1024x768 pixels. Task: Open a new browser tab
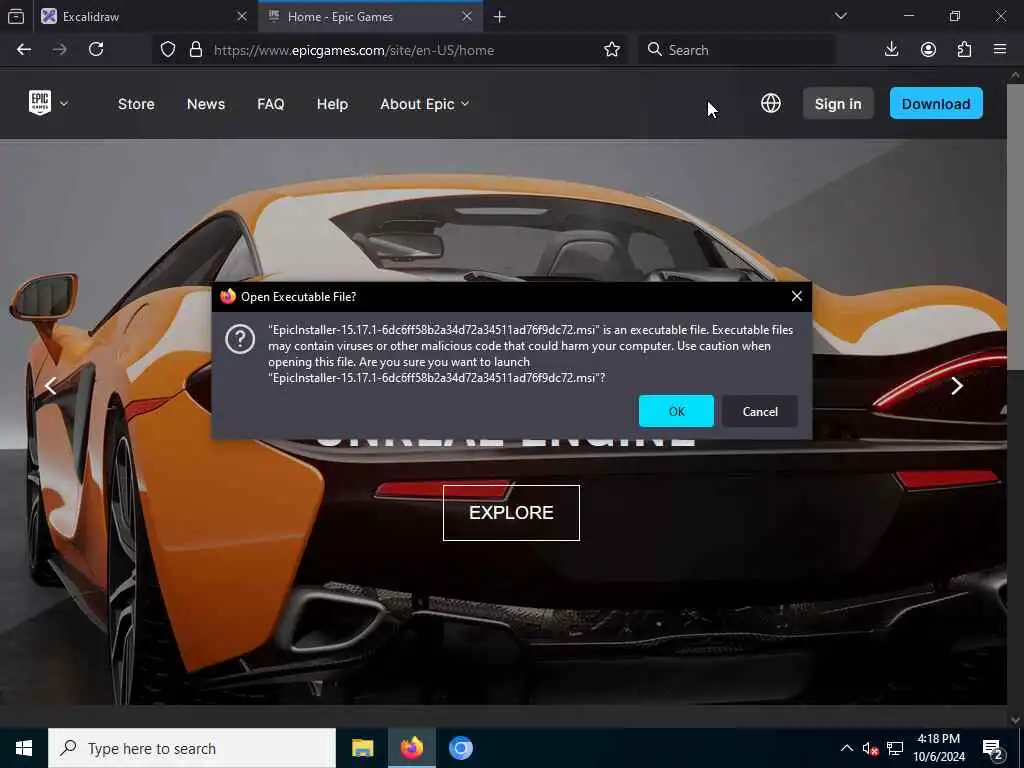[500, 17]
